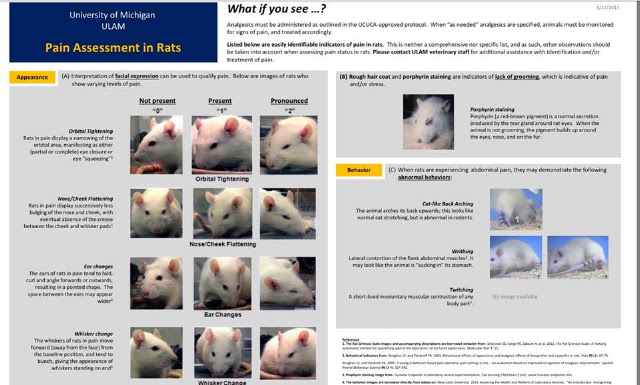Click the 'Whisker Change' caption below the images
This screenshot has height=385, width=640.
[x=222, y=383]
